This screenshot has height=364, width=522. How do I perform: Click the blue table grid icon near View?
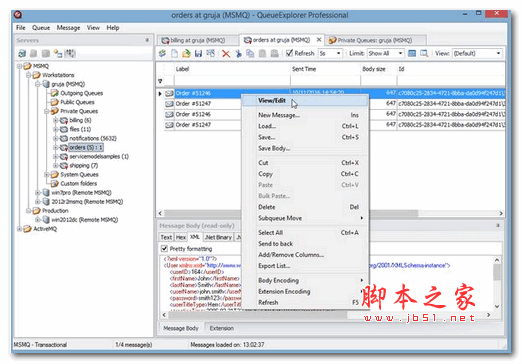[x=412, y=53]
